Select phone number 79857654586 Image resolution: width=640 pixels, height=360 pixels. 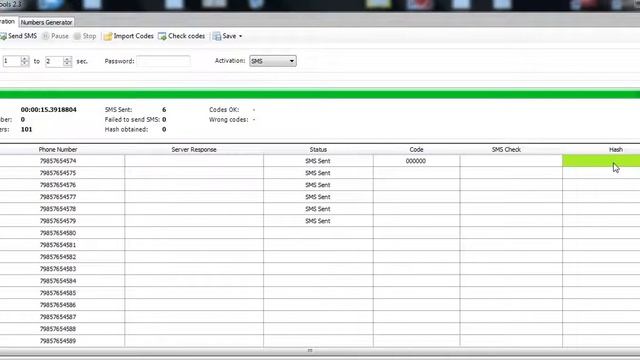pyautogui.click(x=58, y=305)
